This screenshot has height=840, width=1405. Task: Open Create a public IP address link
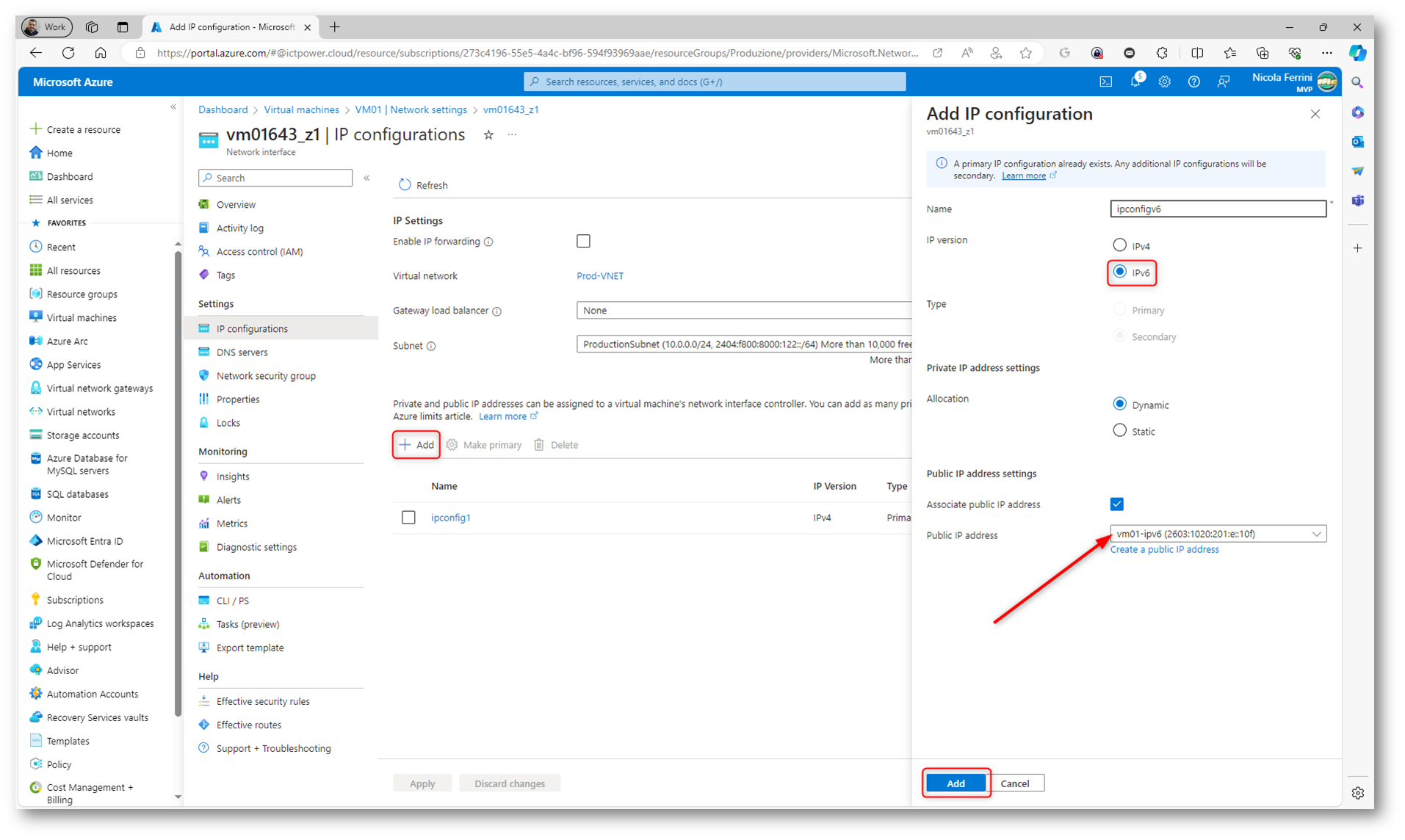pyautogui.click(x=1164, y=549)
